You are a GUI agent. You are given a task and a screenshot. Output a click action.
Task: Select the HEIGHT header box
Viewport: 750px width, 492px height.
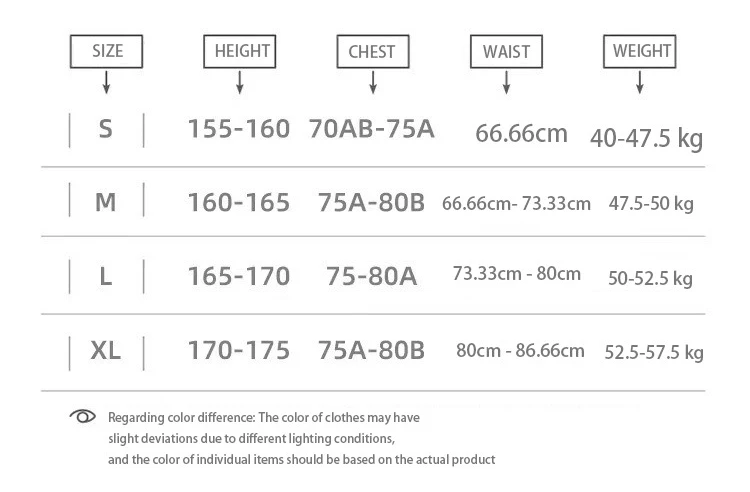[239, 51]
